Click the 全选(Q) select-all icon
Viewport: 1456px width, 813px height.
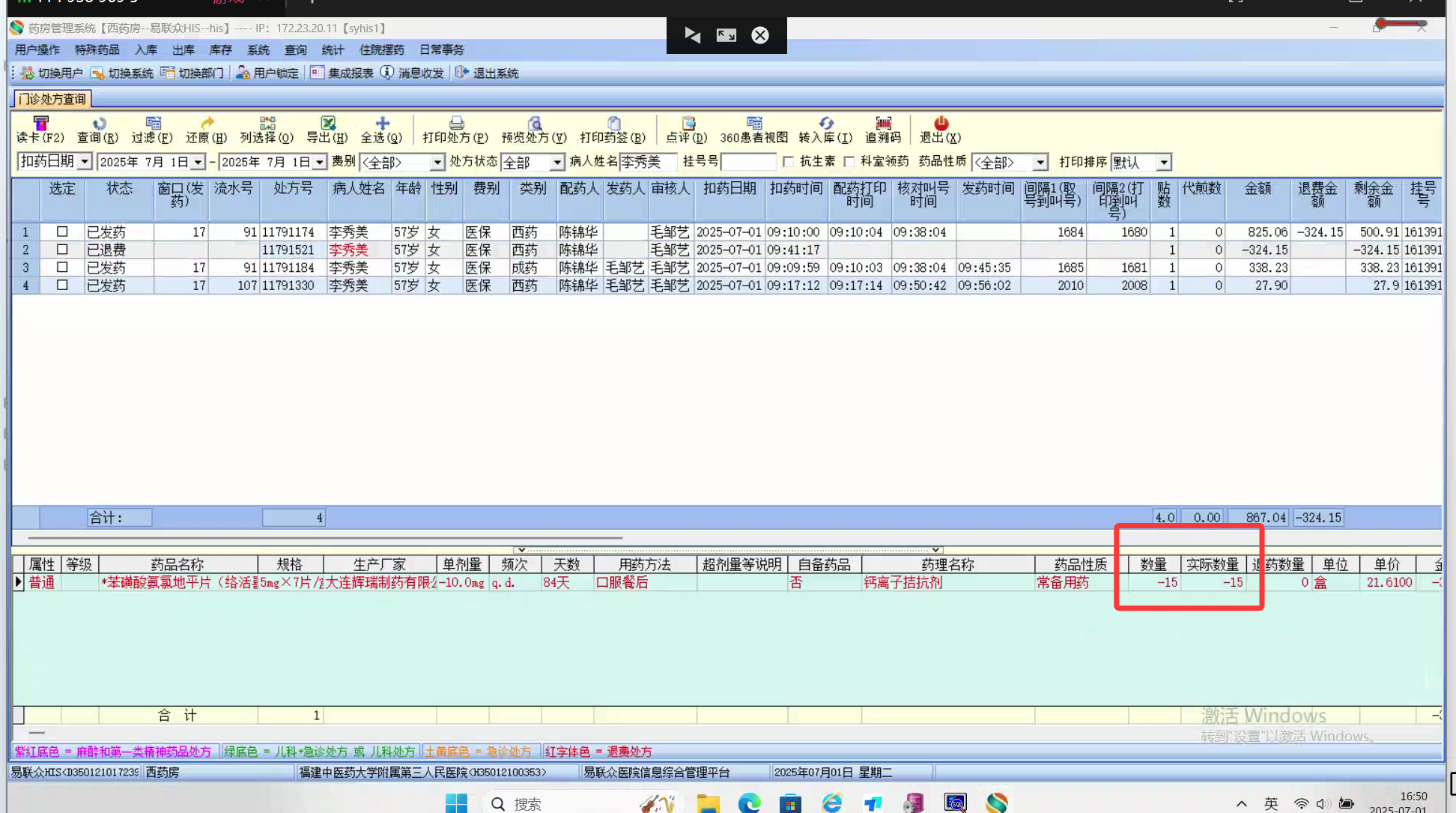382,124
